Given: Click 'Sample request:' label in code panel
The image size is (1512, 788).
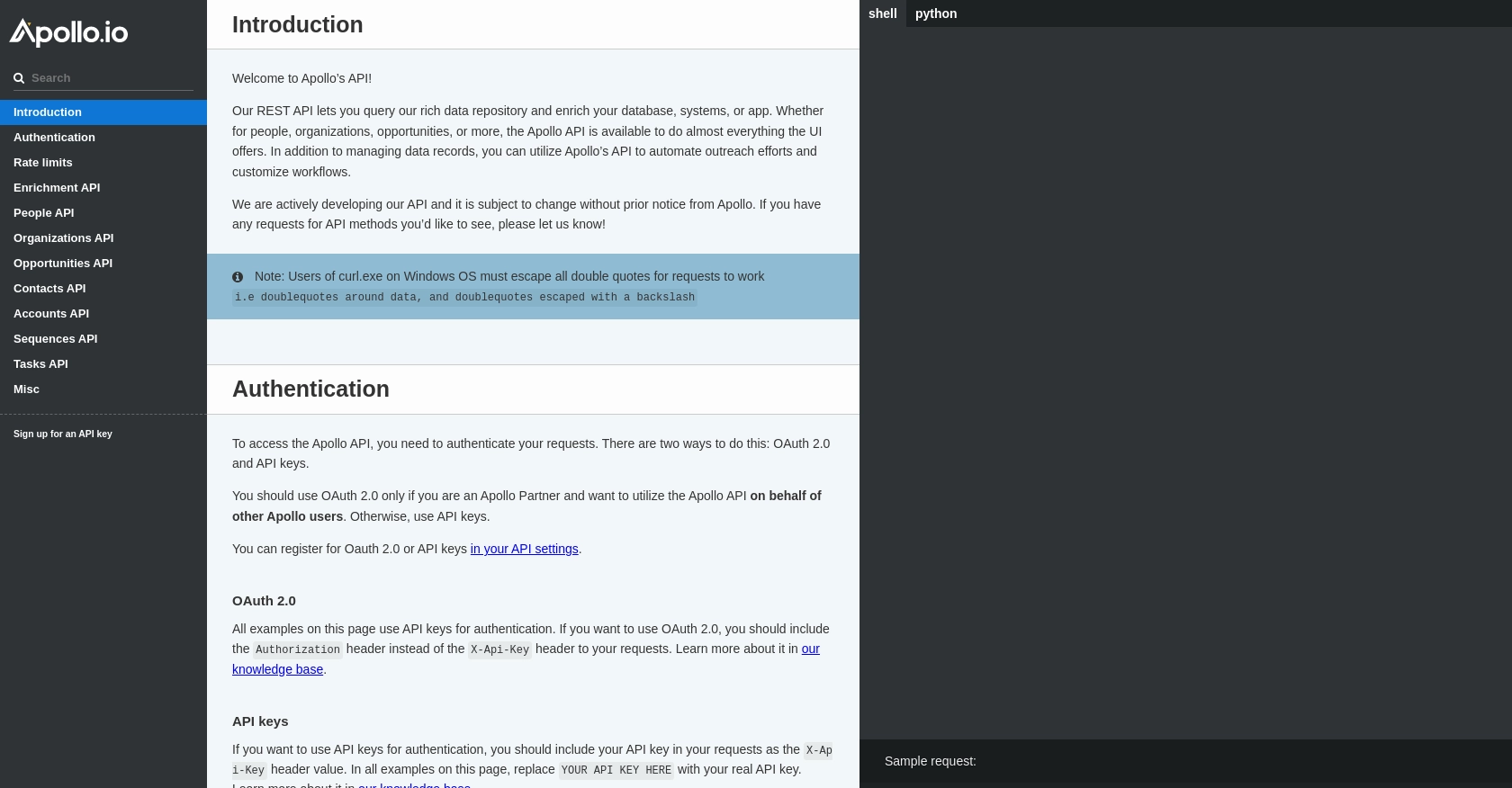Looking at the screenshot, I should [x=931, y=761].
